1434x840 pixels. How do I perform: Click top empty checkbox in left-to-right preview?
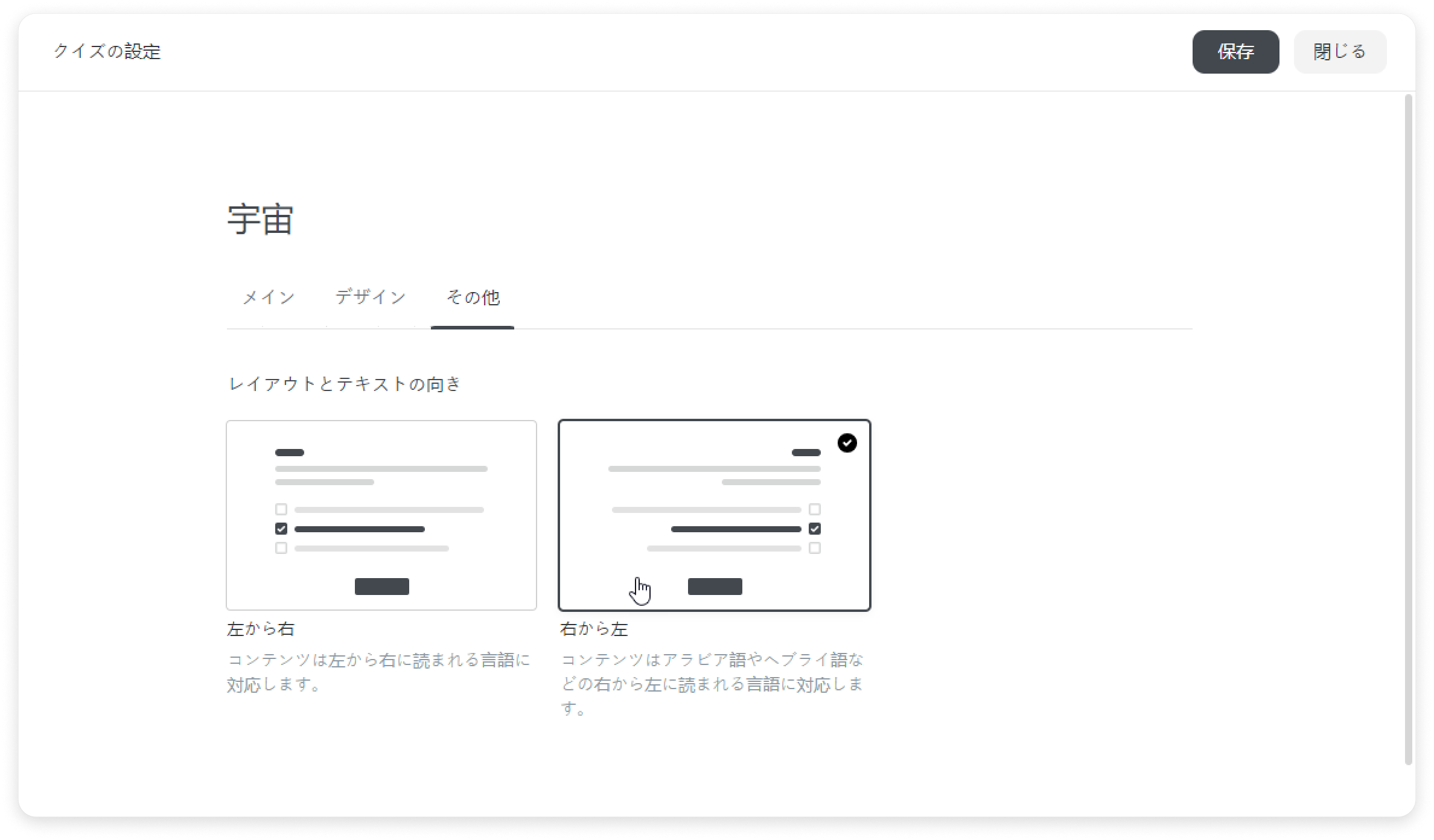281,509
